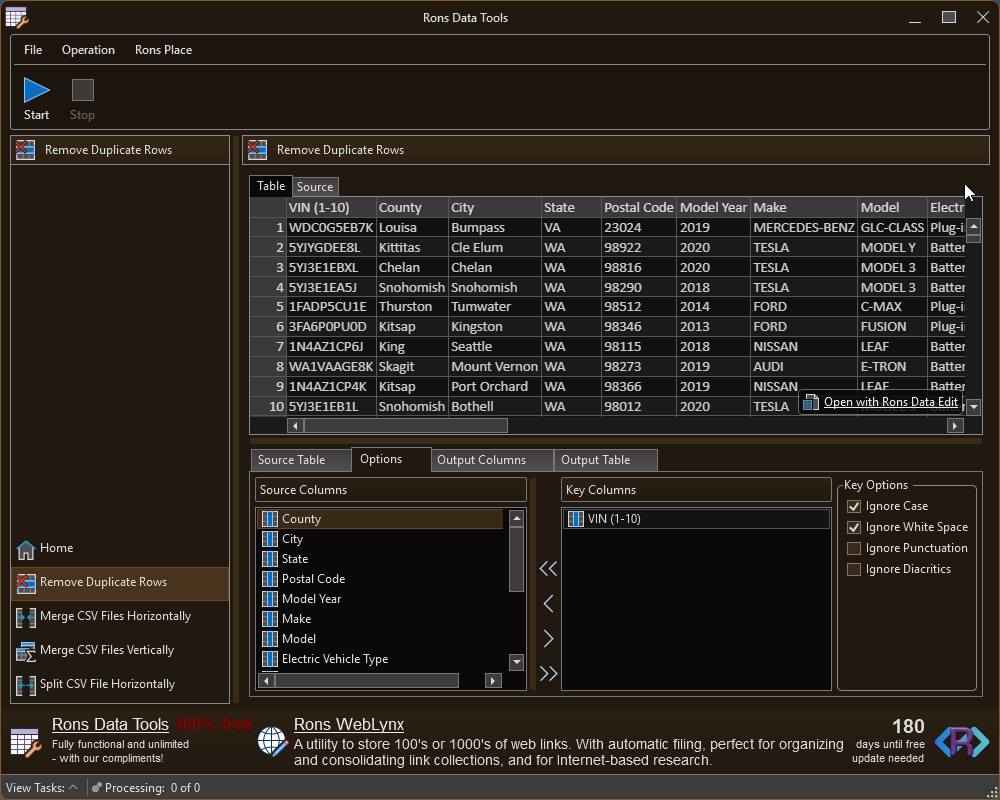Click the Model column icon in list
The image size is (1000, 800).
coord(270,639)
